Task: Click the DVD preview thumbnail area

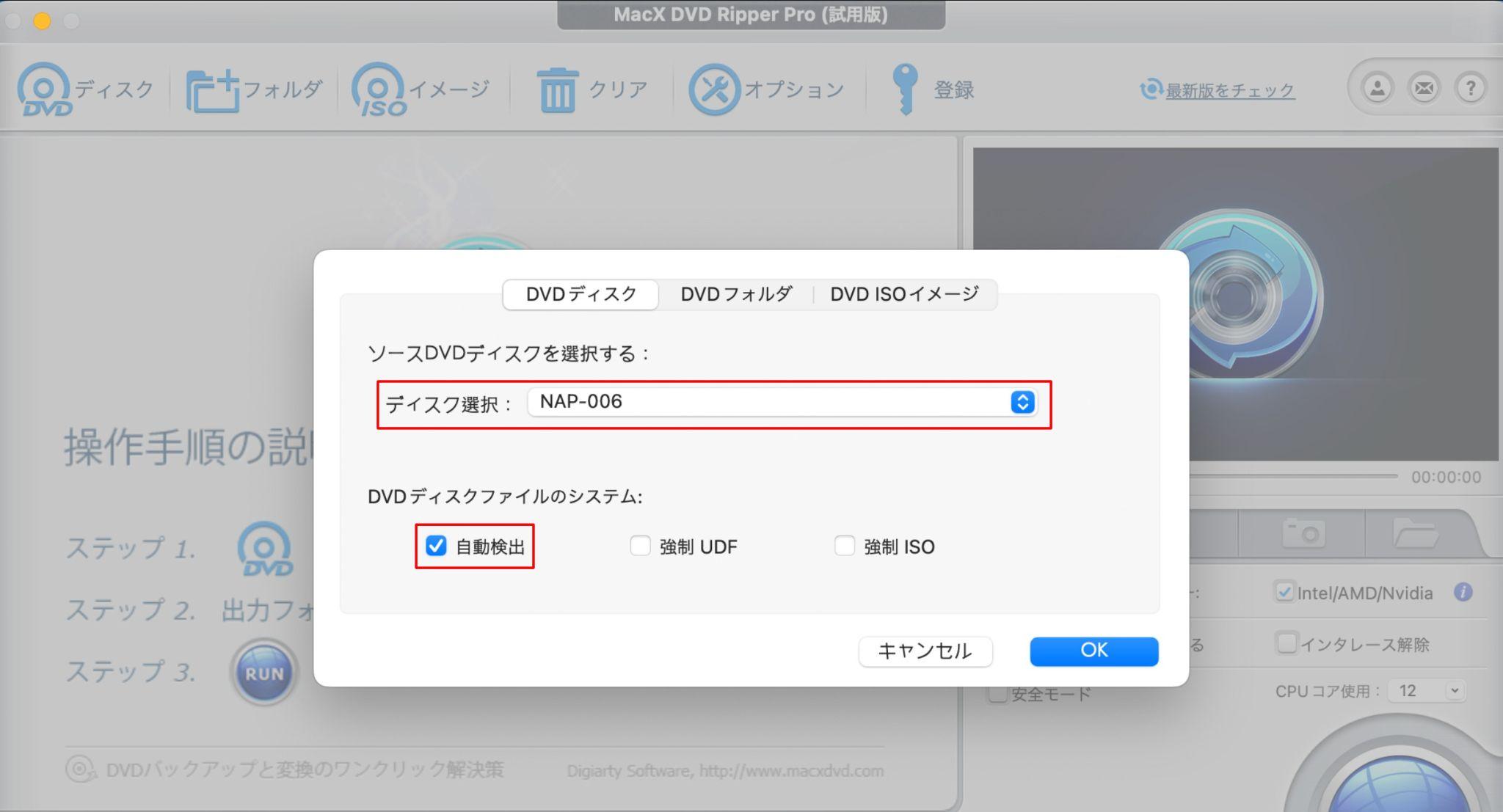Action: (1235, 304)
